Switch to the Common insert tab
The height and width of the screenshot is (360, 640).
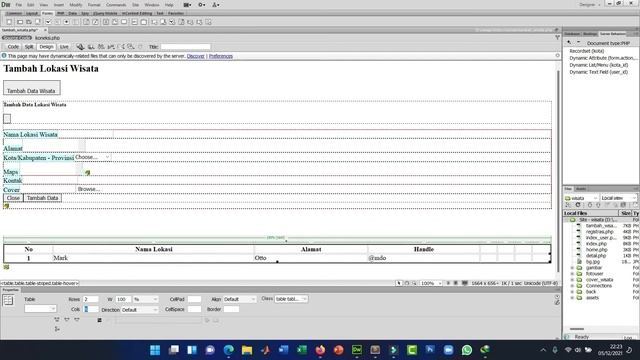pos(14,13)
